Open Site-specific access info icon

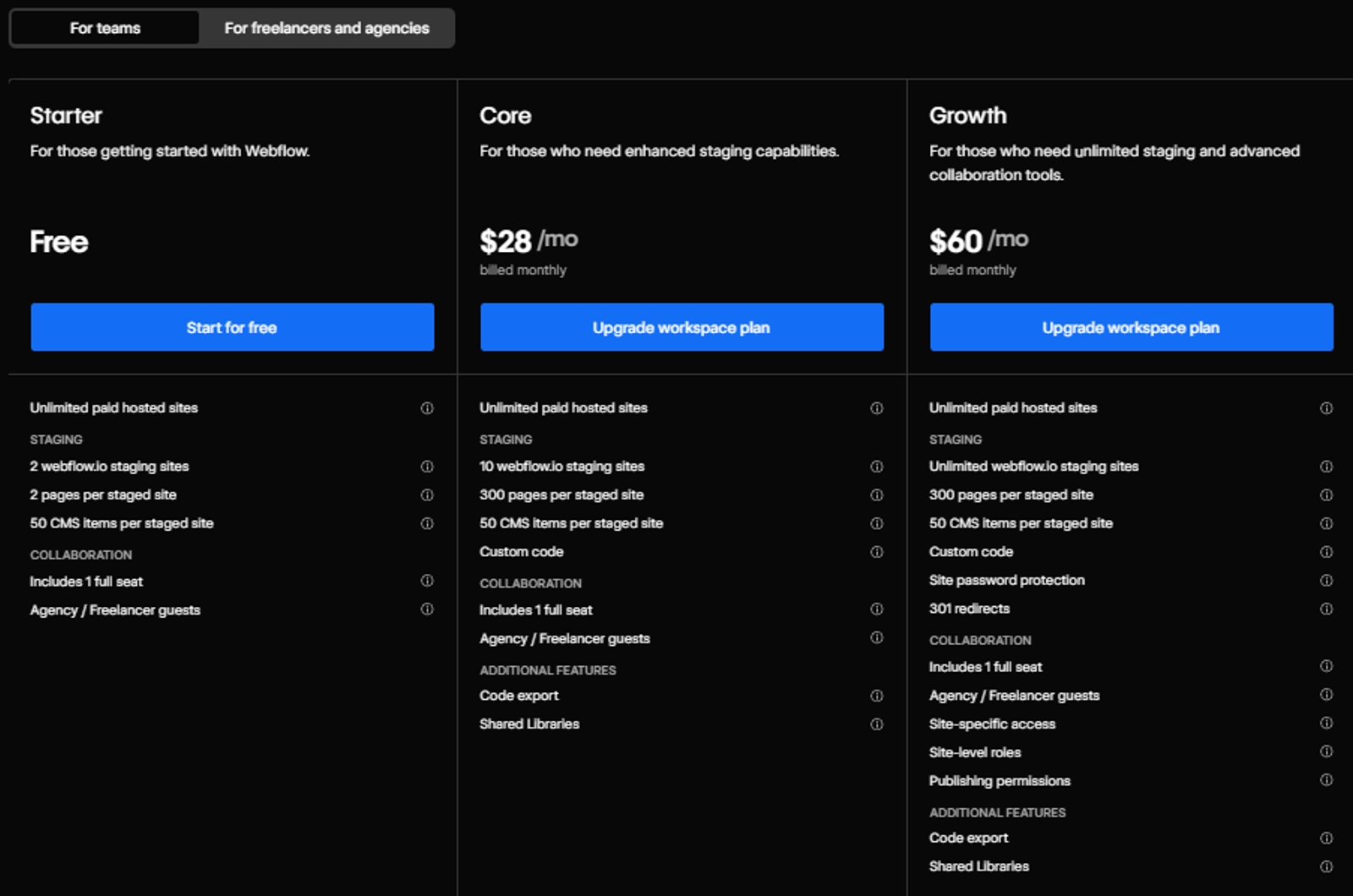pos(1327,724)
